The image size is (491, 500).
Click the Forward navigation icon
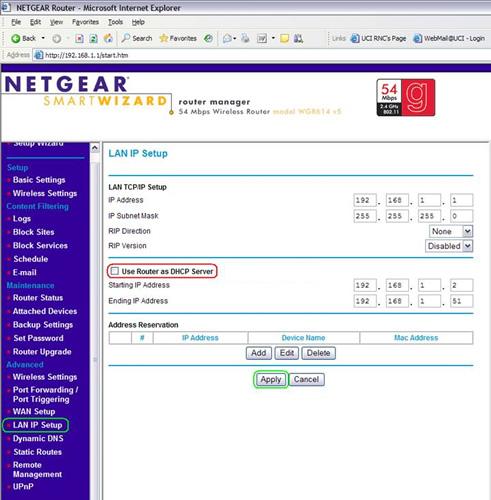(x=57, y=39)
